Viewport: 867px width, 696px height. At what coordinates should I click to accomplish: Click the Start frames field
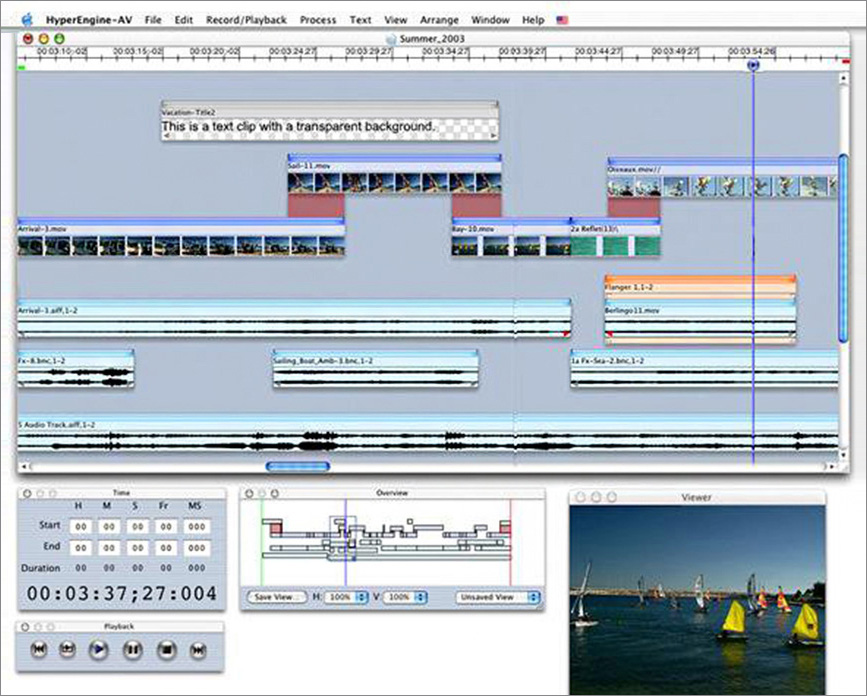pyautogui.click(x=166, y=526)
